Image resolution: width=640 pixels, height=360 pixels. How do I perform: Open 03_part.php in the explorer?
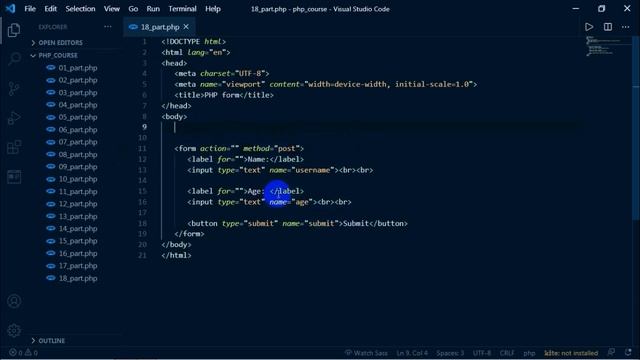point(78,93)
